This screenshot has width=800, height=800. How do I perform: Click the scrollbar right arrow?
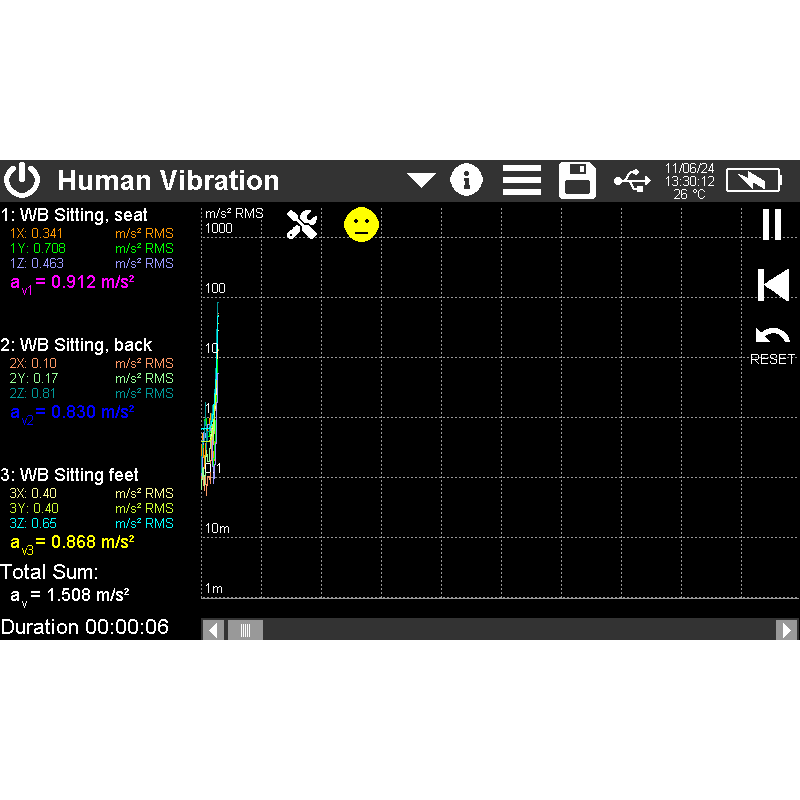pos(786,630)
